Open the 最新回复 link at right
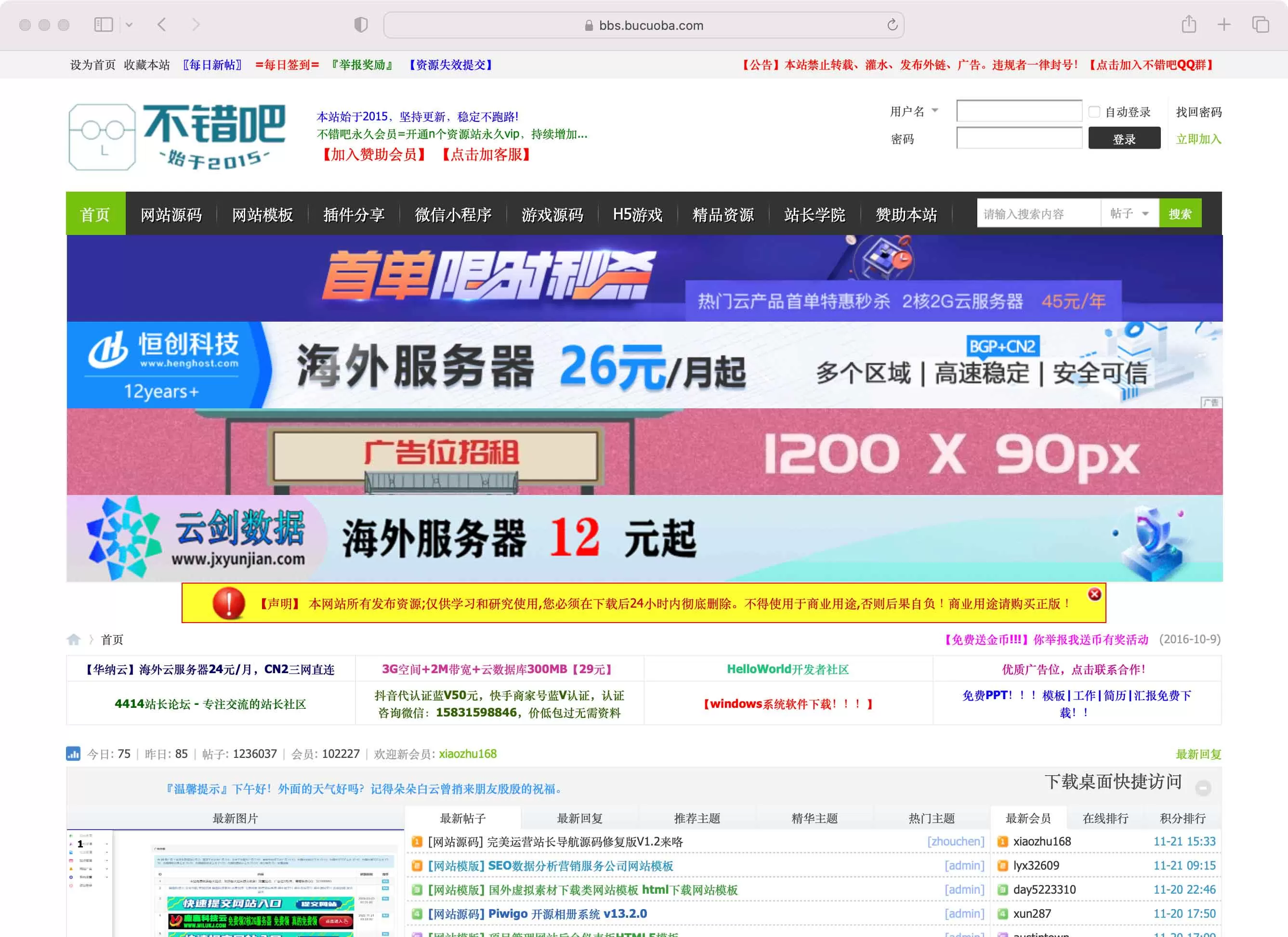Screen dimensions: 1288x937 point(1198,754)
